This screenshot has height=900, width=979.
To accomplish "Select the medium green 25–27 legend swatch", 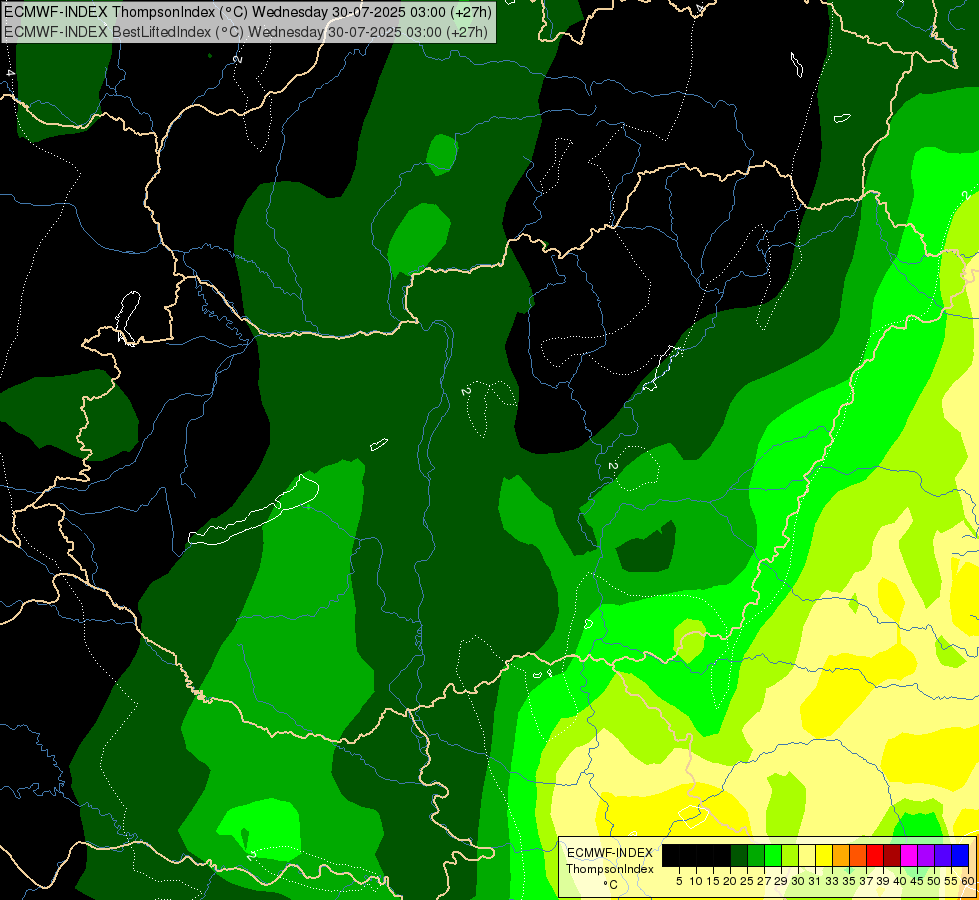I will pyautogui.click(x=755, y=855).
